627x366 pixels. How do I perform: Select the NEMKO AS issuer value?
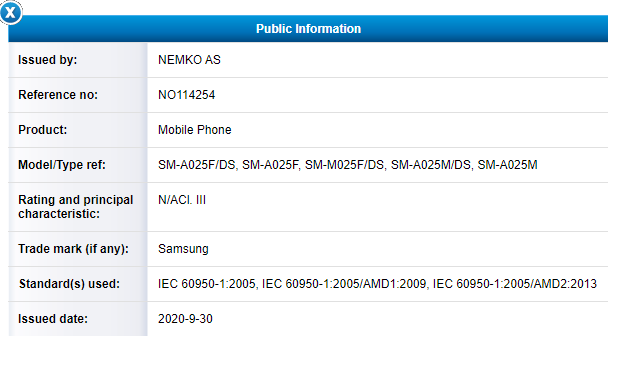tap(189, 60)
